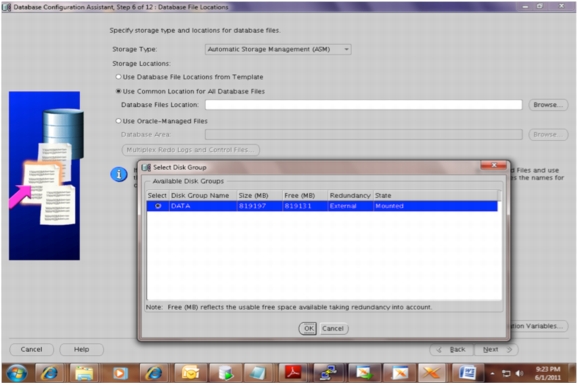The height and width of the screenshot is (385, 578).
Task: Click OK in Select Disk Group dialog
Action: point(308,328)
